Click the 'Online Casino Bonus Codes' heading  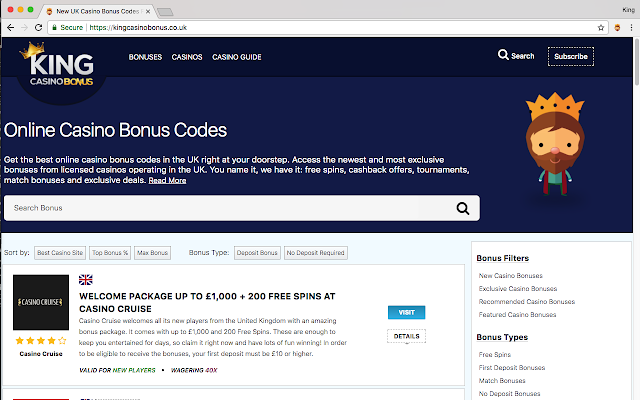pos(115,130)
